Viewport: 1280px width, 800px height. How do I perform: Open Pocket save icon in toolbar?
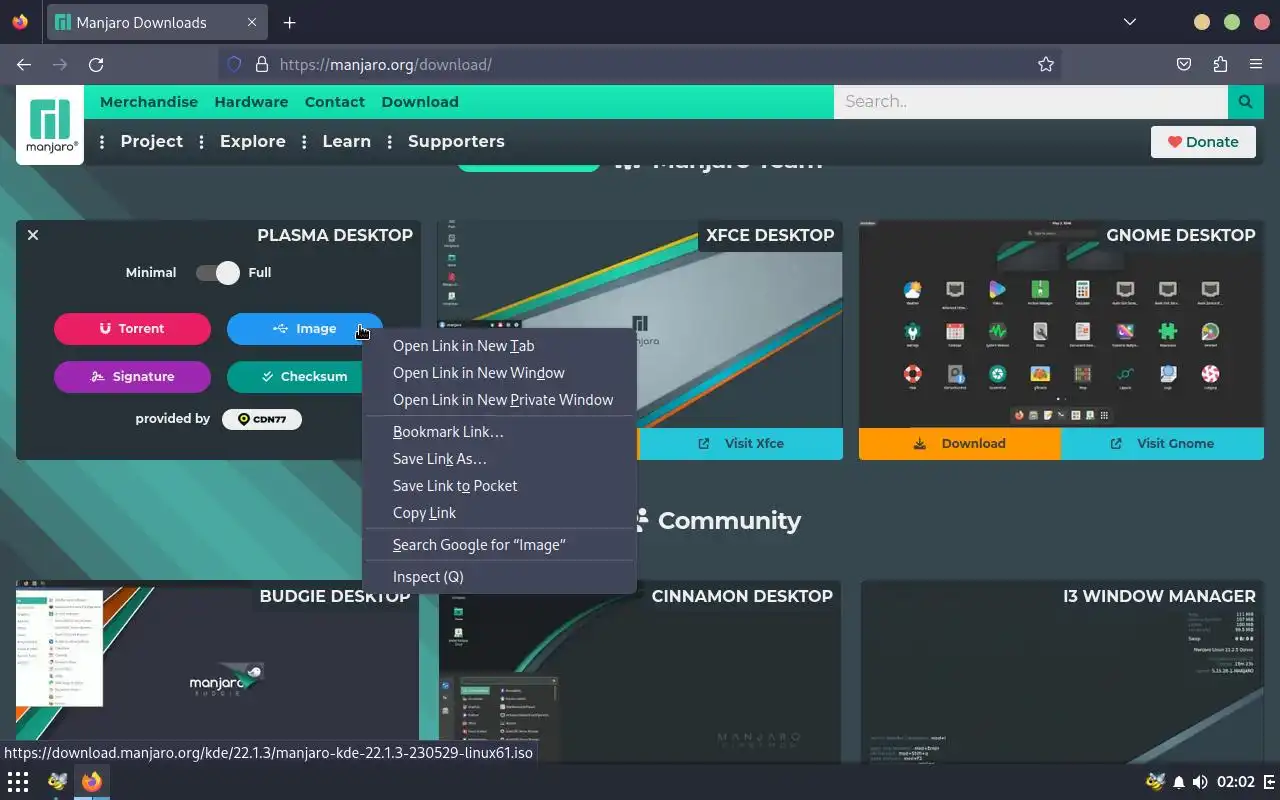(x=1184, y=64)
